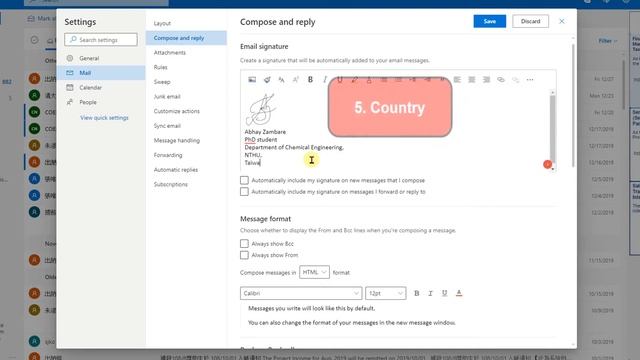Click the Settings panel vertical scrollbar

pos(573,105)
